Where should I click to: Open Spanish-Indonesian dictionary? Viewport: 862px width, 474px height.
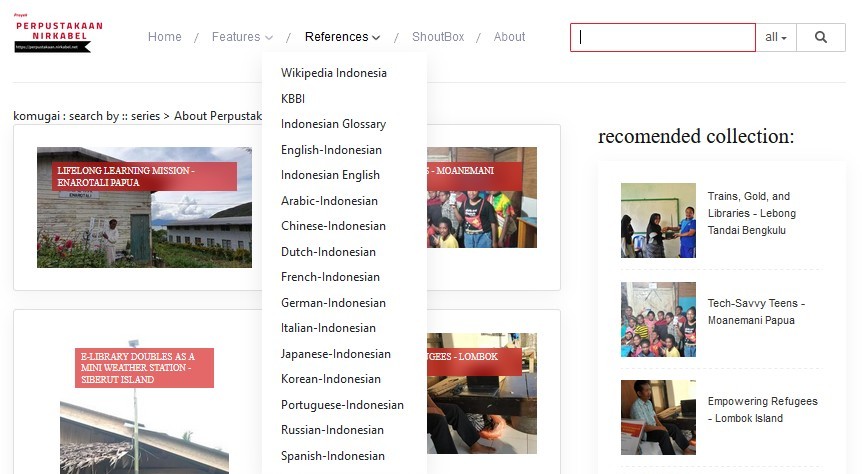coord(333,456)
